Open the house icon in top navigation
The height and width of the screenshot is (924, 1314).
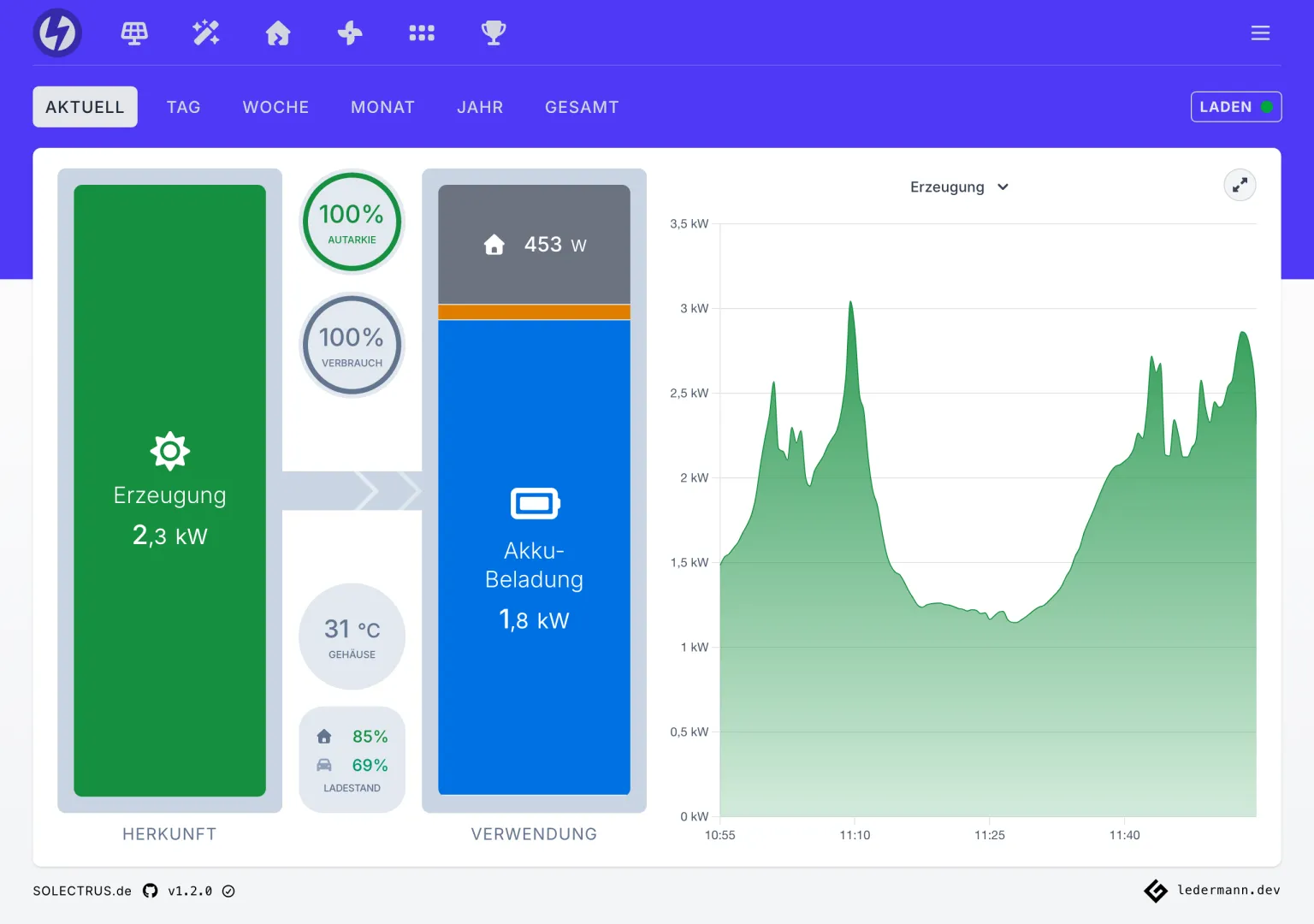point(278,33)
